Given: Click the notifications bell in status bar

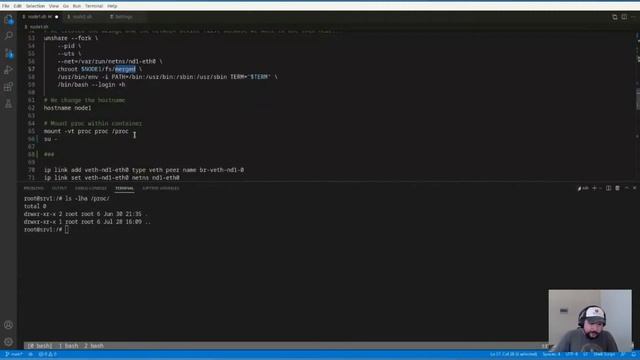Looking at the screenshot, I should point(633,354).
